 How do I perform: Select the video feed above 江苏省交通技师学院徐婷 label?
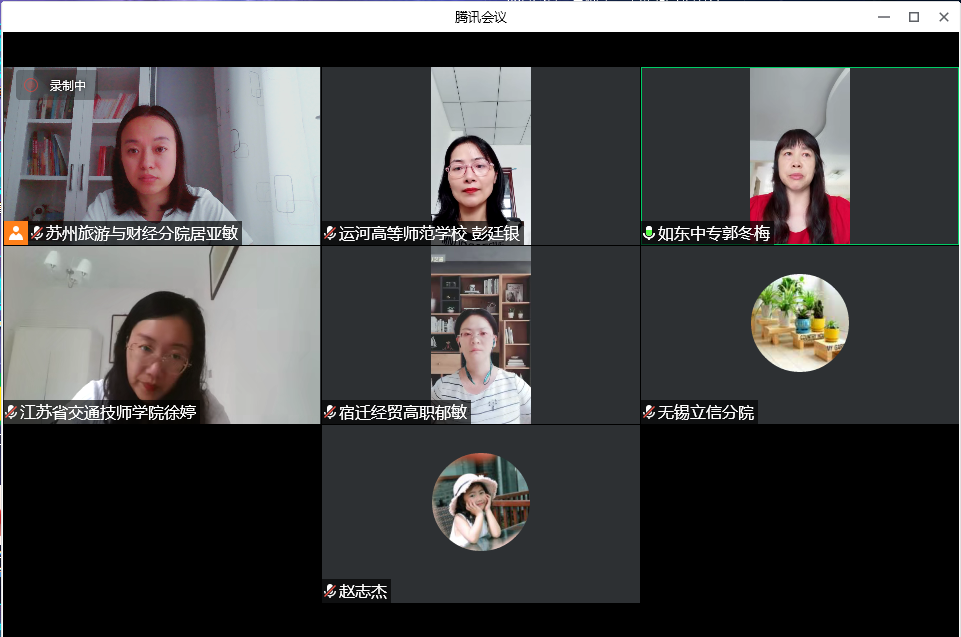[x=160, y=325]
